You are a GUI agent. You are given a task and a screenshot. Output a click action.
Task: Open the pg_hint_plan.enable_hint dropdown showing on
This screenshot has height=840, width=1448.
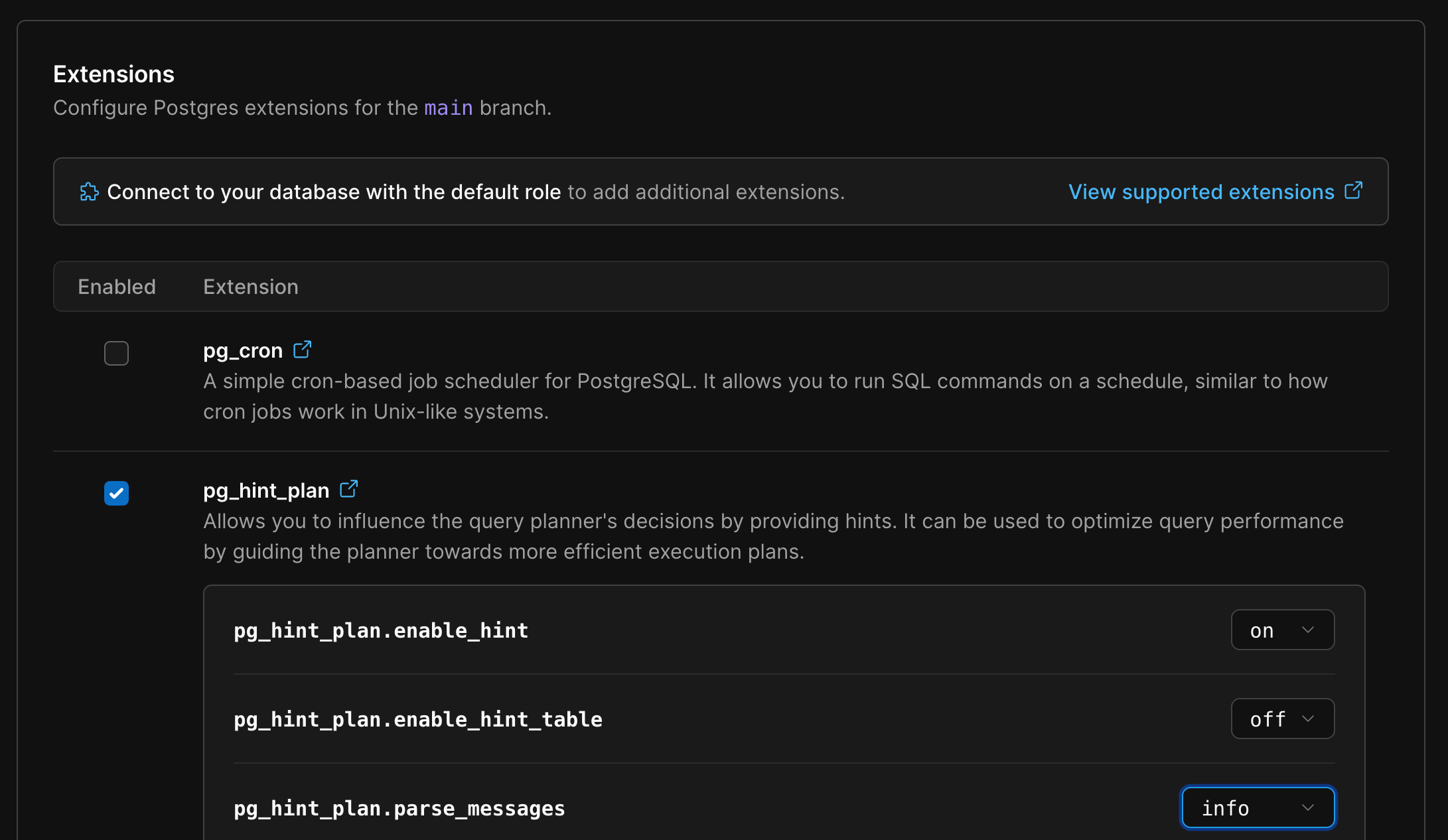coord(1281,630)
